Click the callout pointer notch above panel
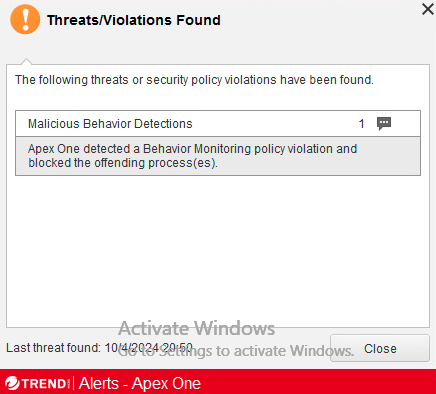 tap(26, 61)
